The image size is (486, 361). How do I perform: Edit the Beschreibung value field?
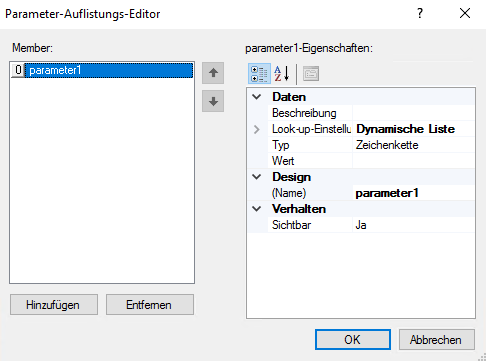(413, 113)
